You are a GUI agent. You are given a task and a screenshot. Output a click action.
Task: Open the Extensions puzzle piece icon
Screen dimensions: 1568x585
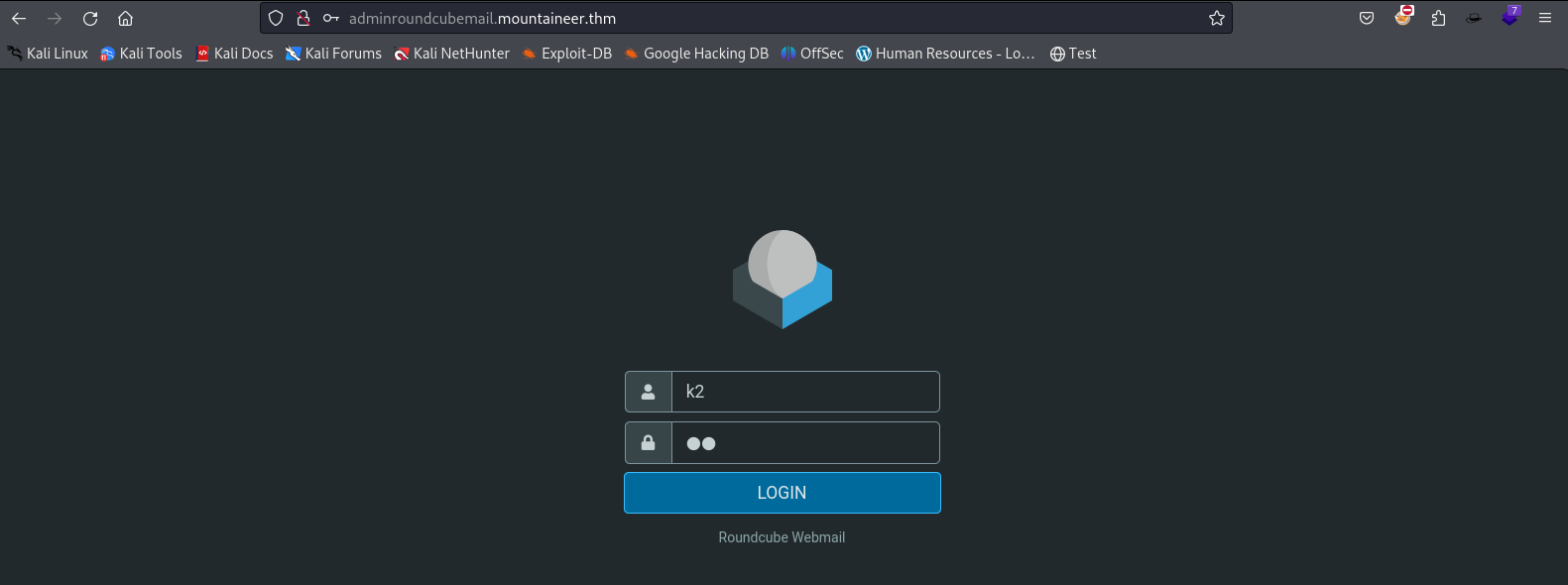1438,18
